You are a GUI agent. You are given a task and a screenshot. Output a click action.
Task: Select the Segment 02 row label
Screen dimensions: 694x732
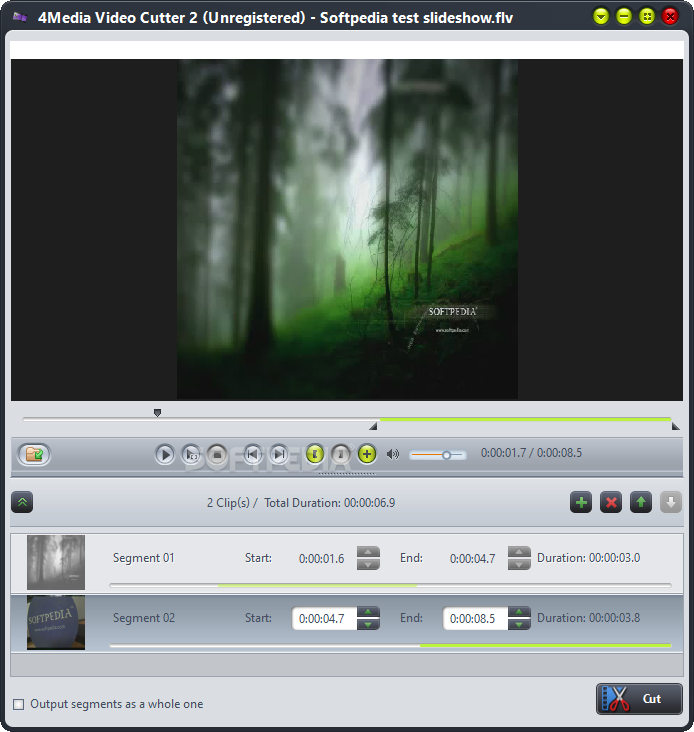tap(144, 618)
